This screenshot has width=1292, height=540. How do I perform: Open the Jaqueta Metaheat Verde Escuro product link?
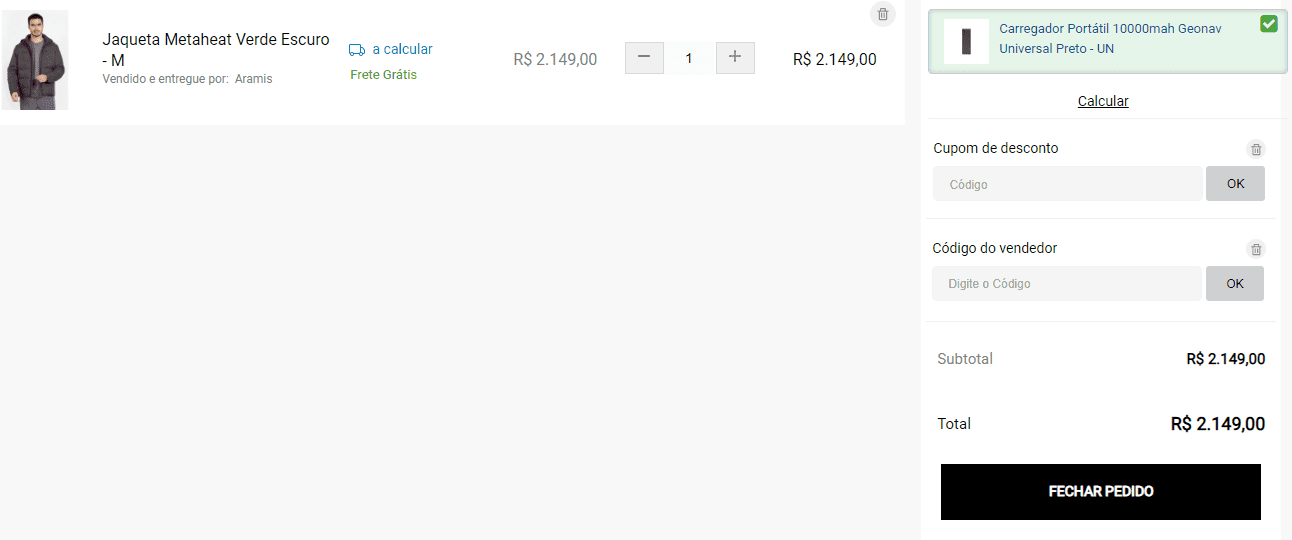[x=216, y=50]
